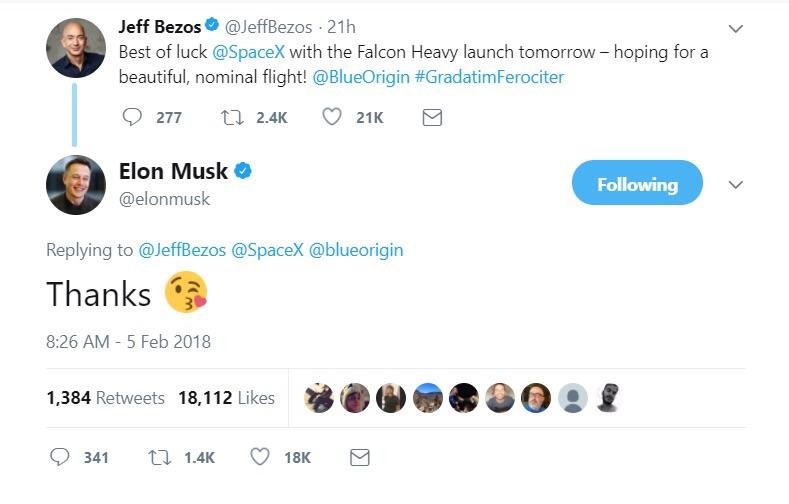Open Elon Musk's profile picture

(x=75, y=185)
